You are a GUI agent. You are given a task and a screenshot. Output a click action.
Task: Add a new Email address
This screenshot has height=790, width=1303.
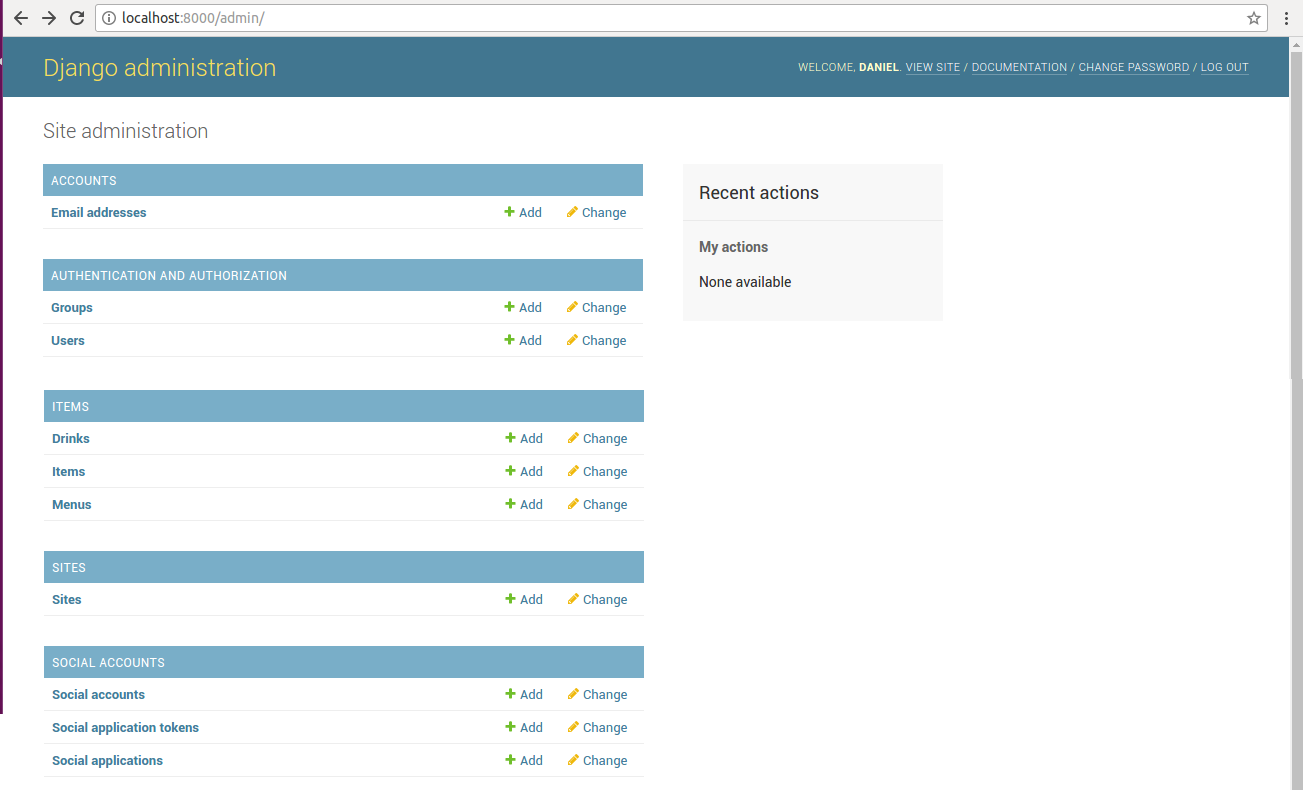pyautogui.click(x=523, y=212)
